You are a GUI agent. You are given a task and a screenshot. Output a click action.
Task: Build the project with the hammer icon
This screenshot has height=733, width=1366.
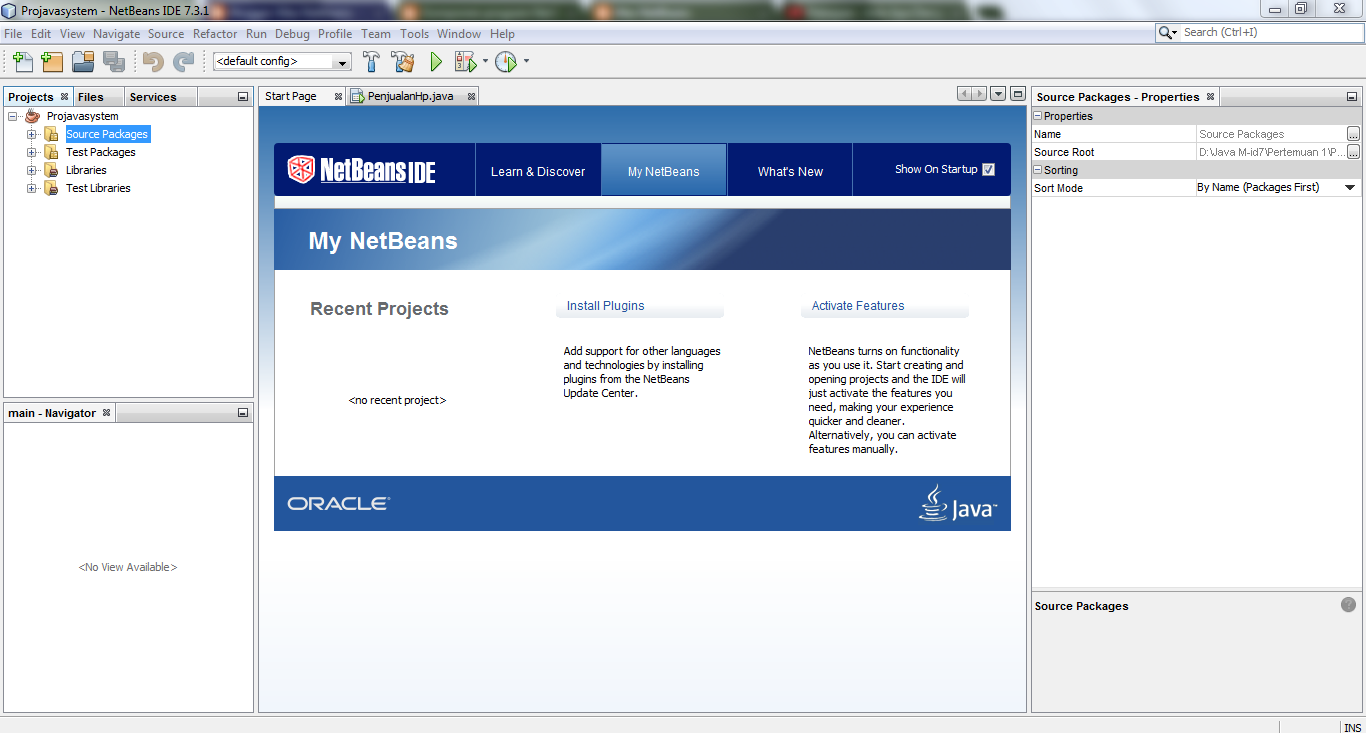point(371,61)
